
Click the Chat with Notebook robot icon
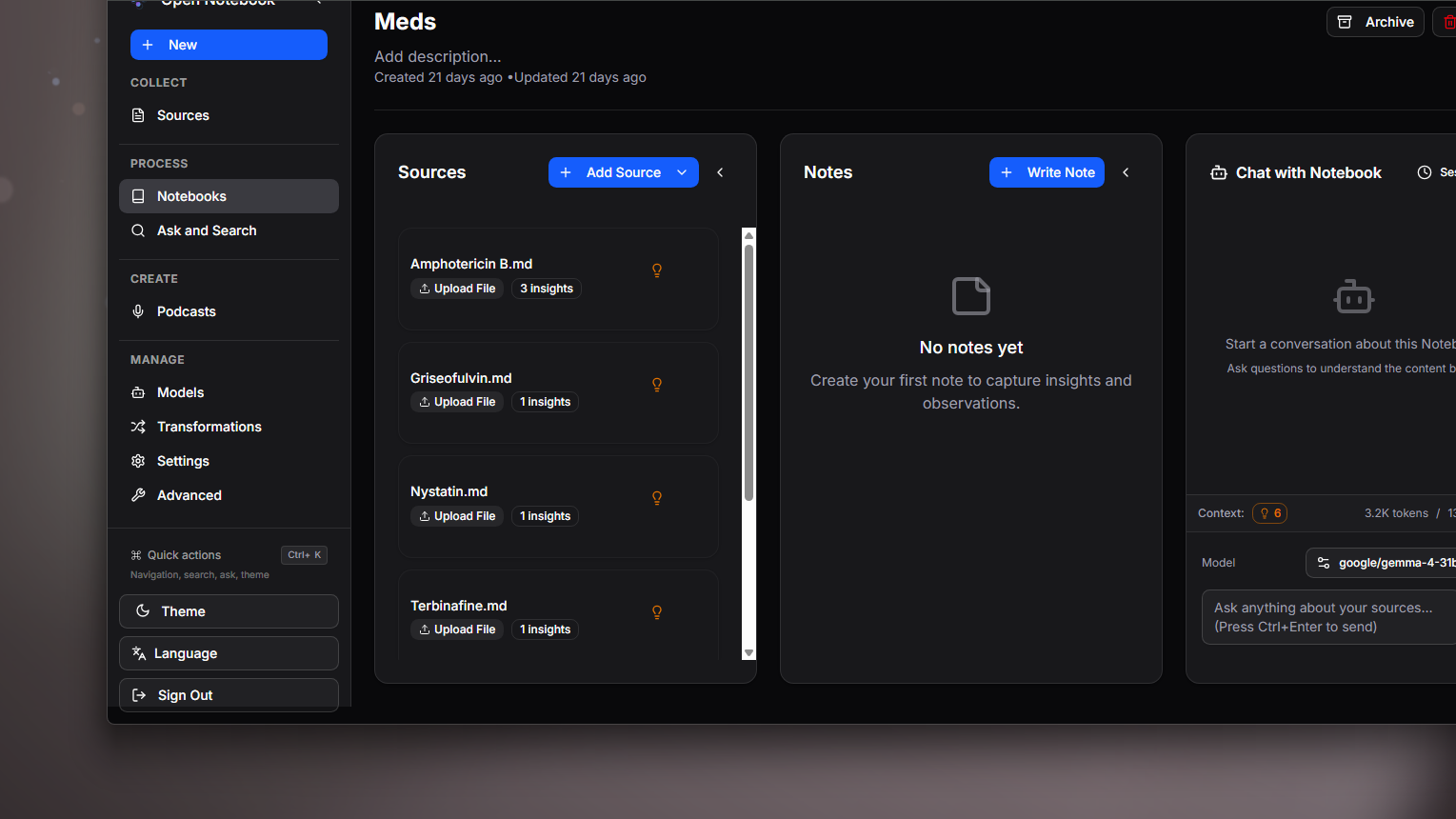(x=1218, y=172)
